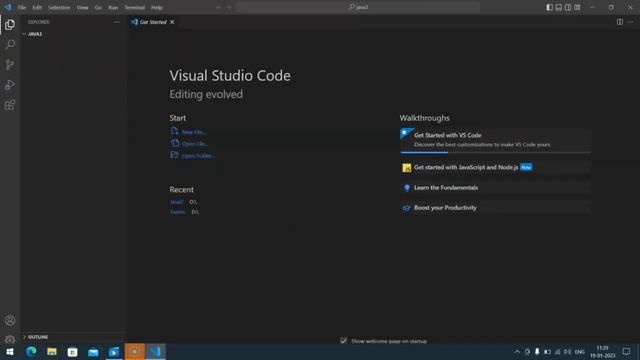
Task: Click the Open Folder... link
Action: 198,156
